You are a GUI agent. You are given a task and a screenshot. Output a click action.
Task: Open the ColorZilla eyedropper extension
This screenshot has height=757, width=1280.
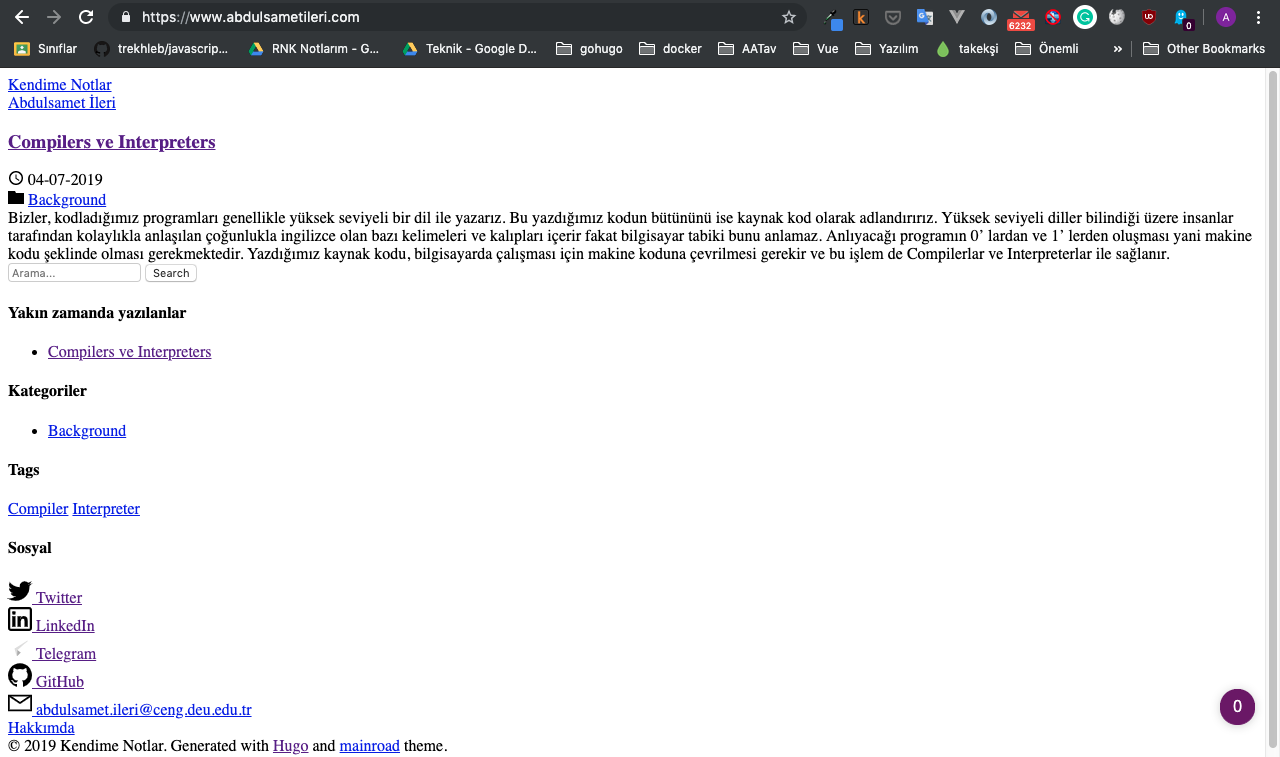click(832, 17)
